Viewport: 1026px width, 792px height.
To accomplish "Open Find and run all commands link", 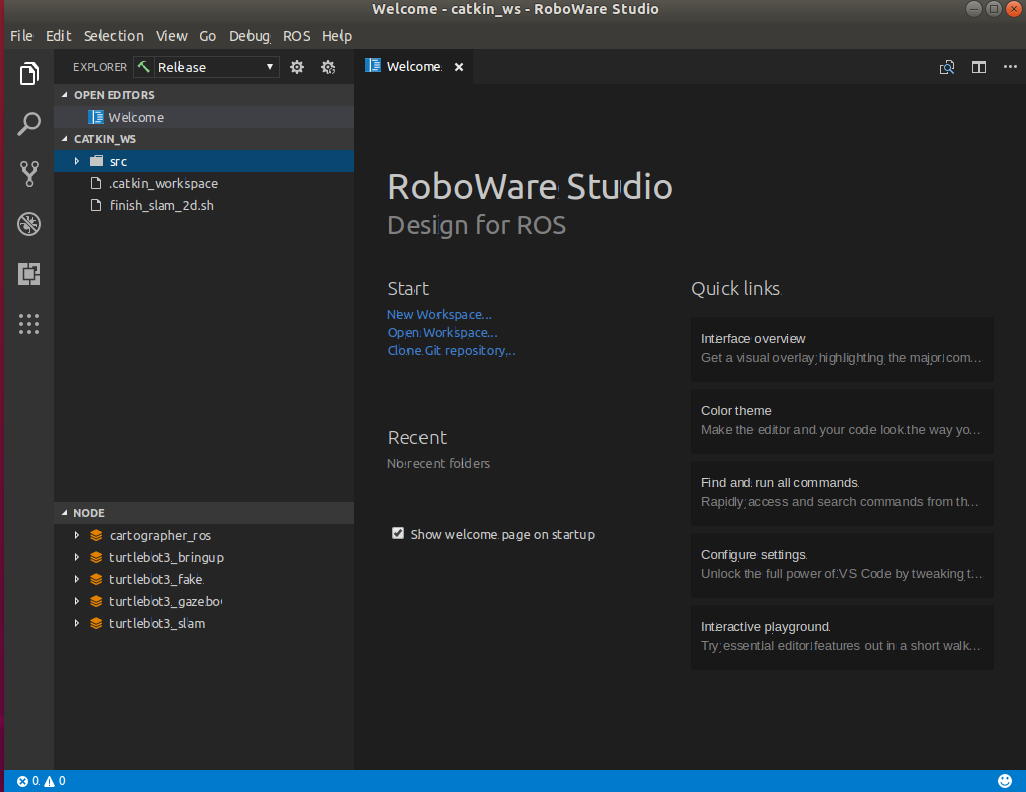I will (x=842, y=493).
